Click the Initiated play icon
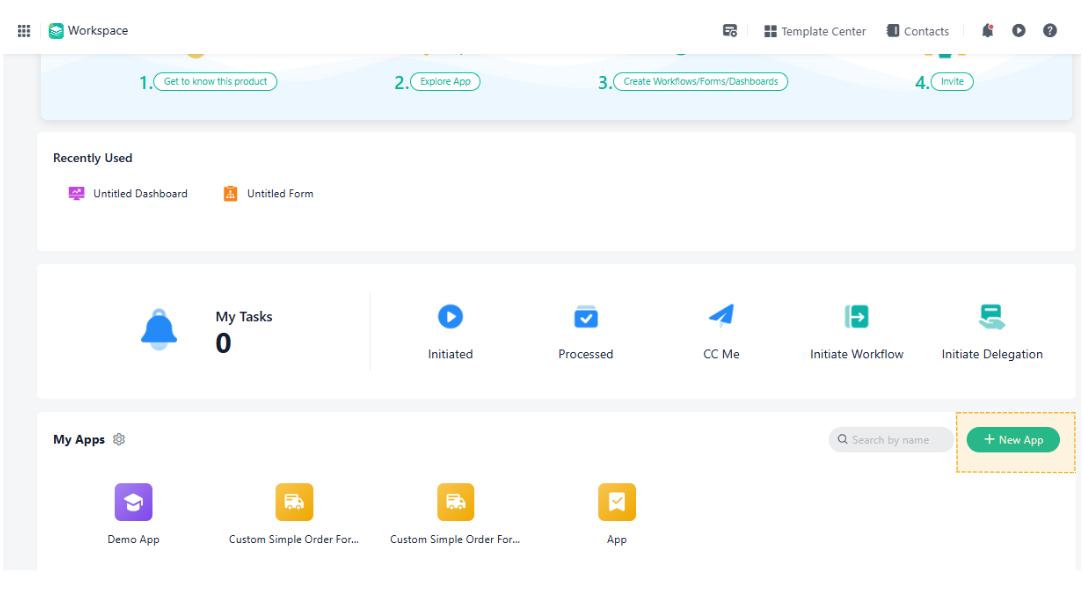This screenshot has width=1083, height=606. pyautogui.click(x=450, y=316)
